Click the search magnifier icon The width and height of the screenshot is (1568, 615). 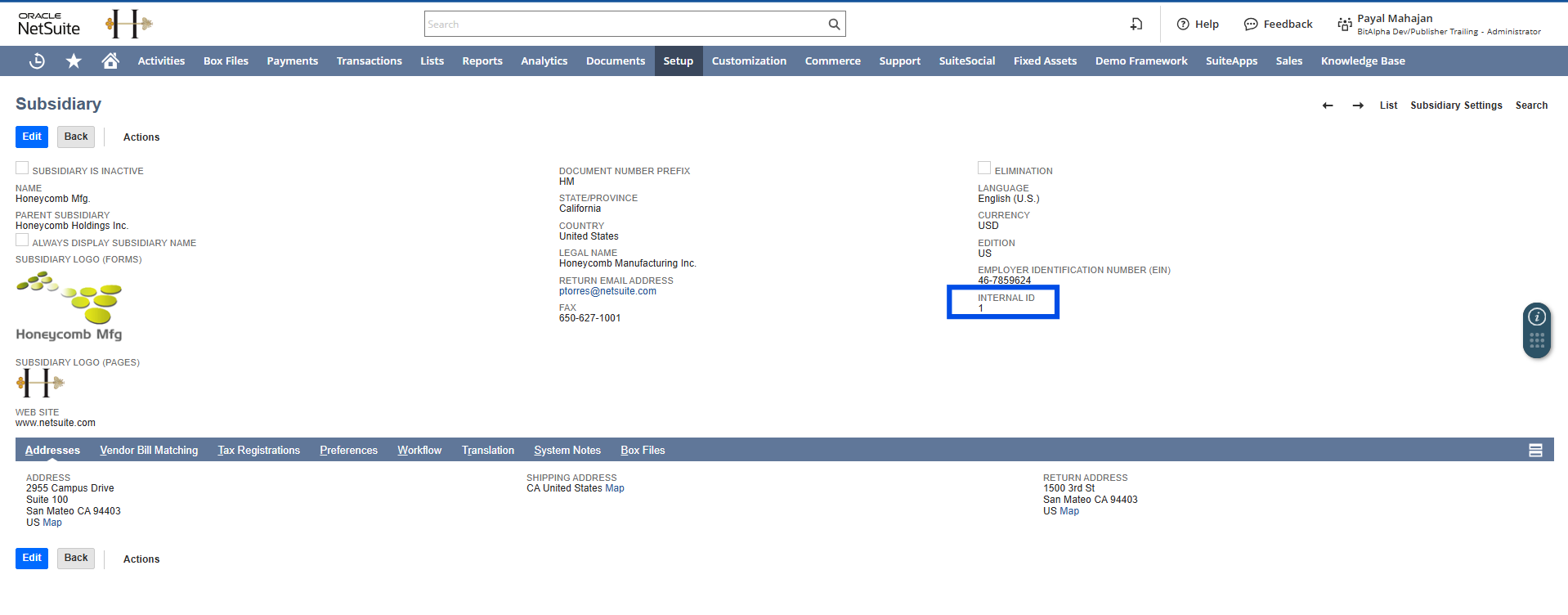[834, 25]
